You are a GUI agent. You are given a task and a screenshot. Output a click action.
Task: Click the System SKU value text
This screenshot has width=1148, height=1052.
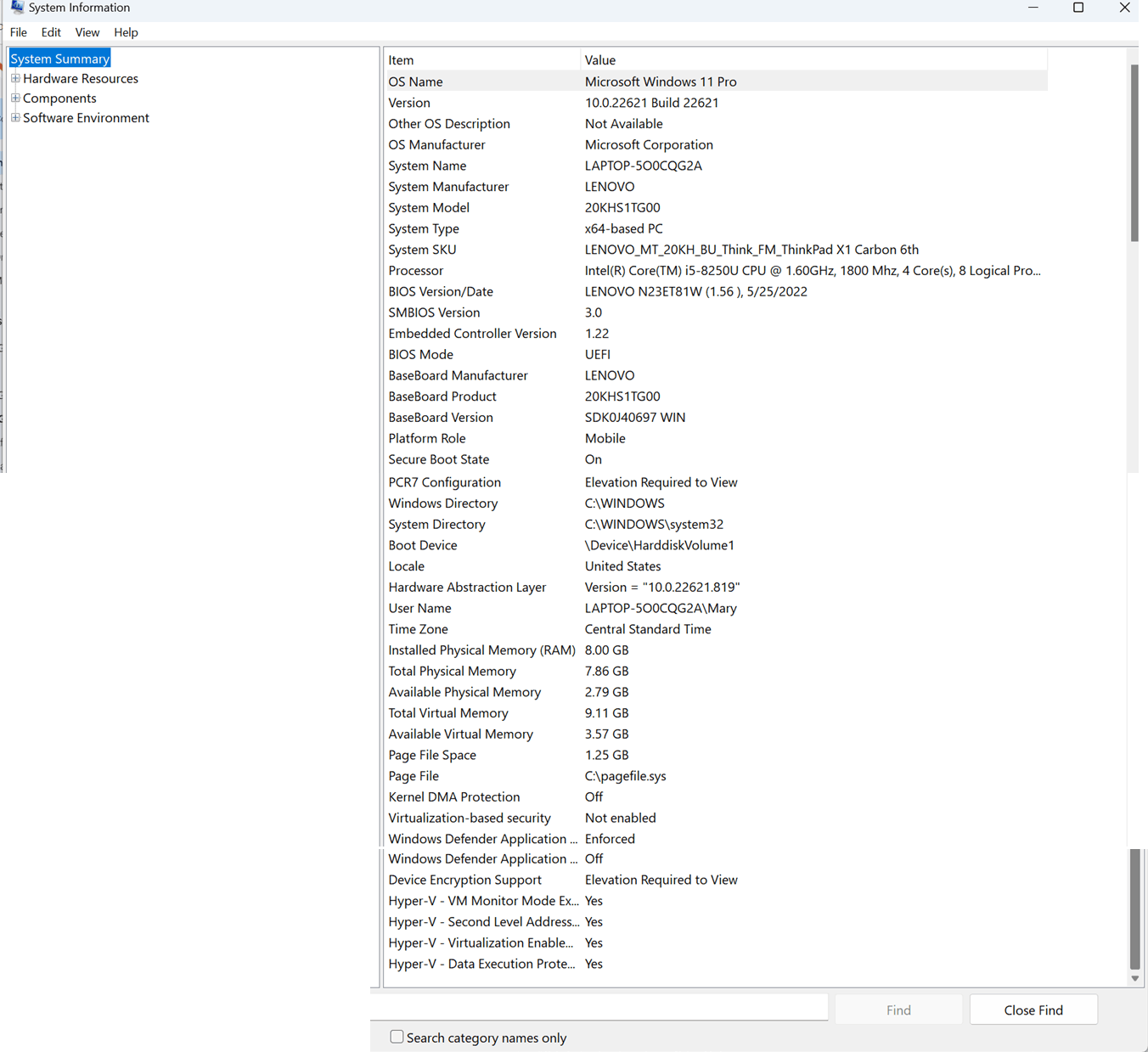click(x=751, y=250)
